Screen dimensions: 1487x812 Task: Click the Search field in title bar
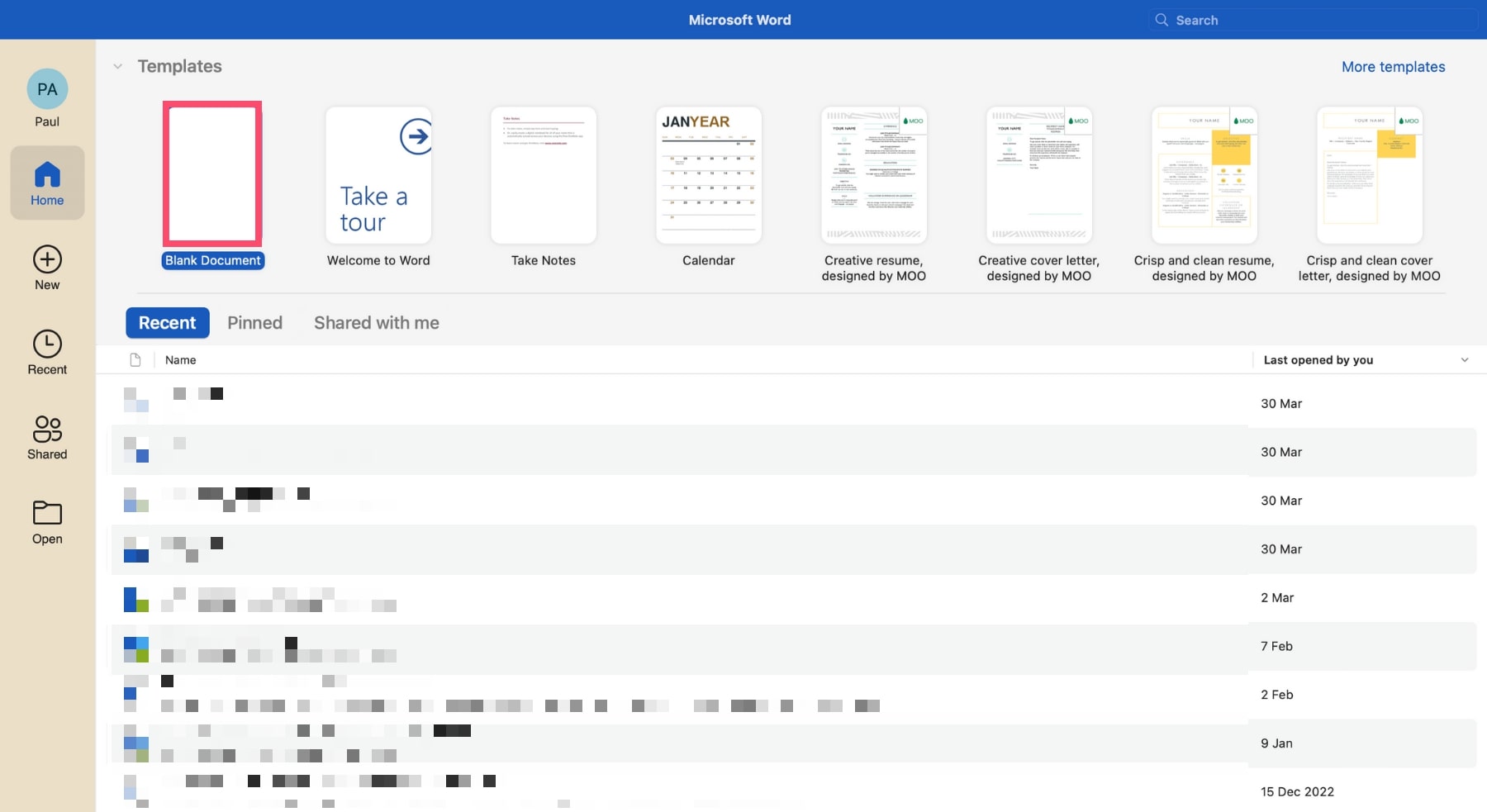tap(1313, 20)
